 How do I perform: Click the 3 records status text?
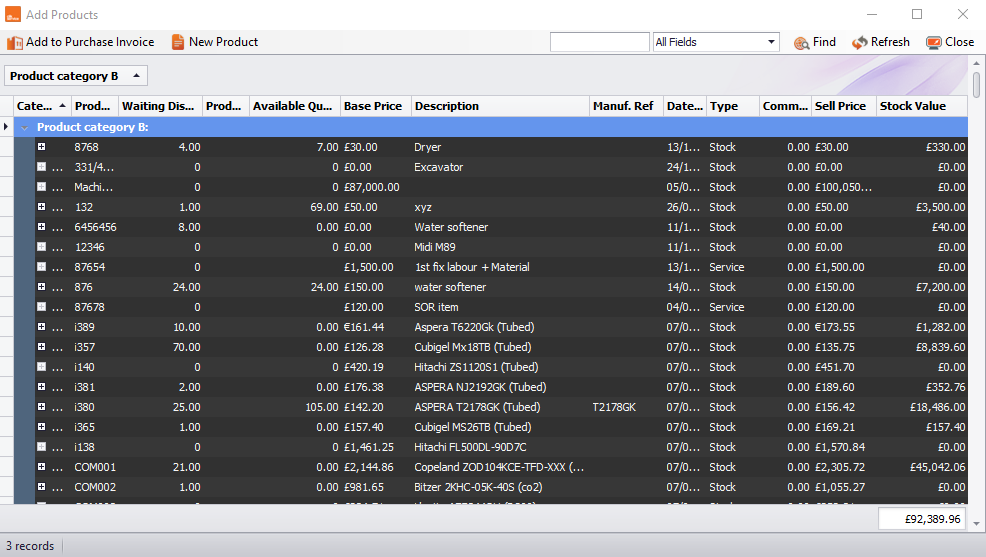tap(30, 546)
